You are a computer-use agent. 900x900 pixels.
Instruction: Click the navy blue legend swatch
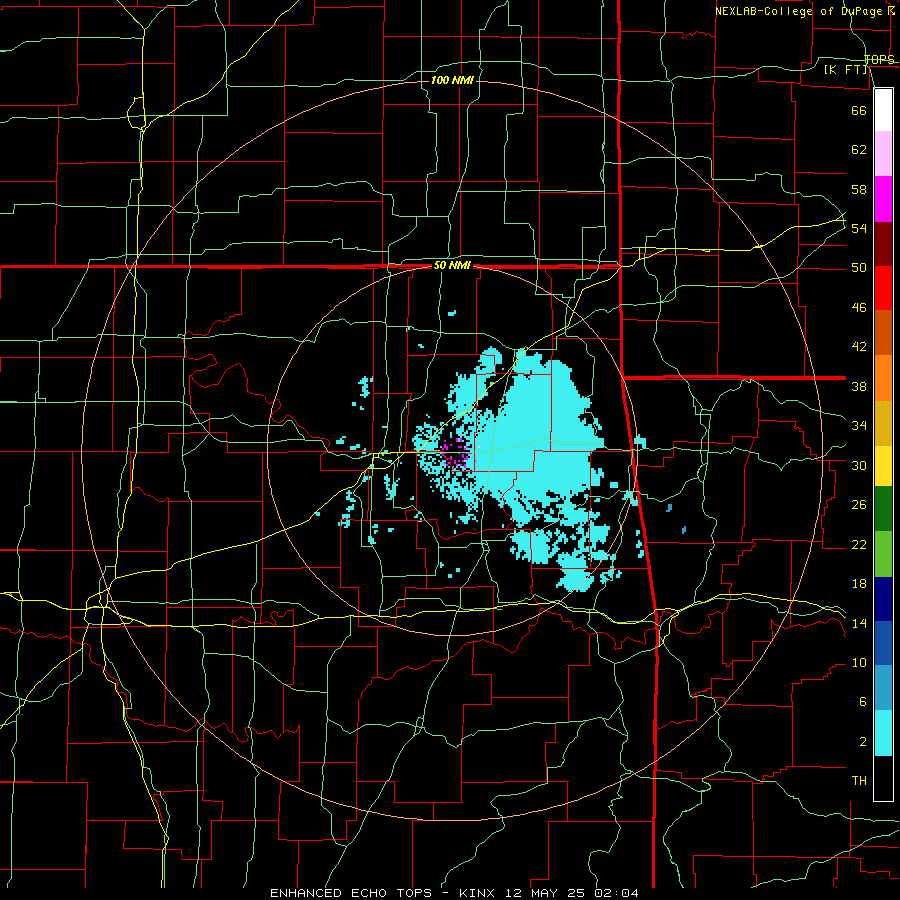(883, 599)
